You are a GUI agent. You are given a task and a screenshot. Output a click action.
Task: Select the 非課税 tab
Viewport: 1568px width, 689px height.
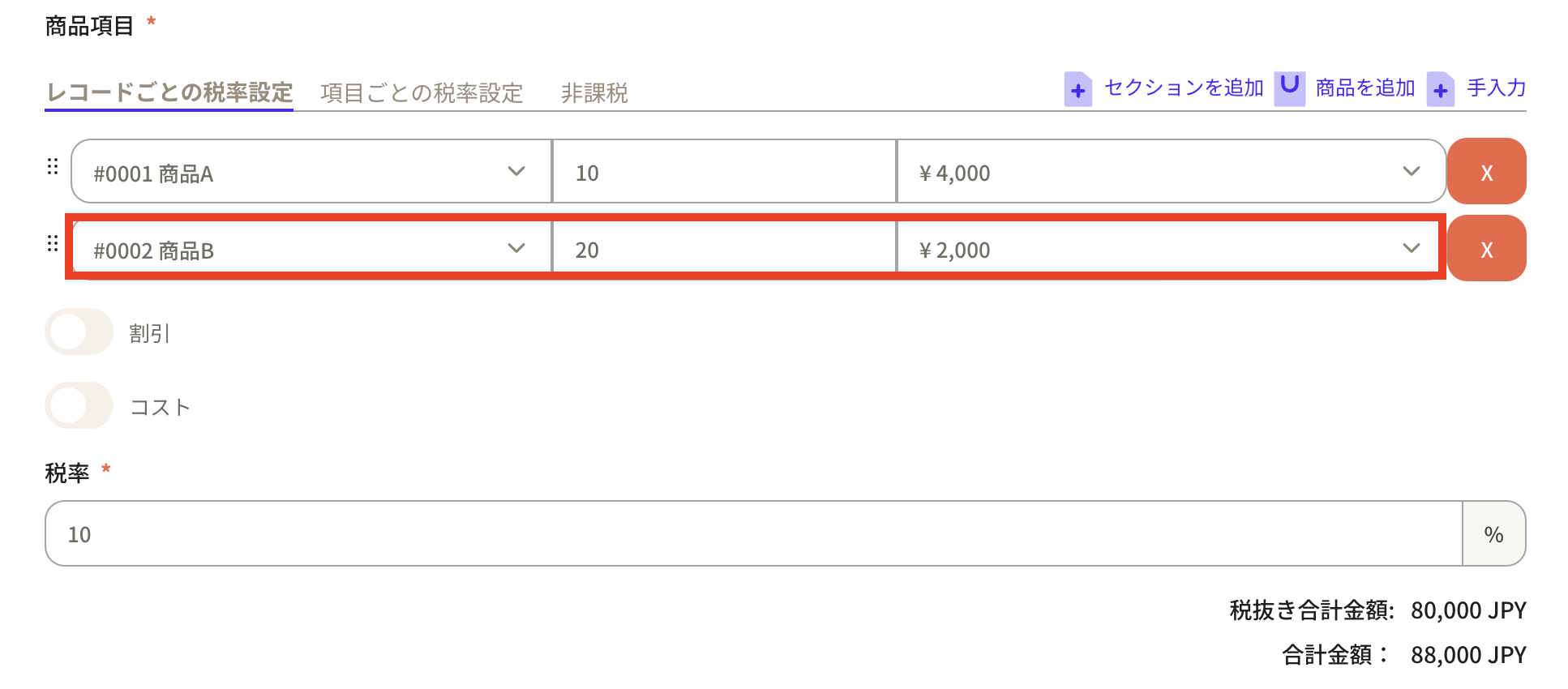(x=594, y=93)
